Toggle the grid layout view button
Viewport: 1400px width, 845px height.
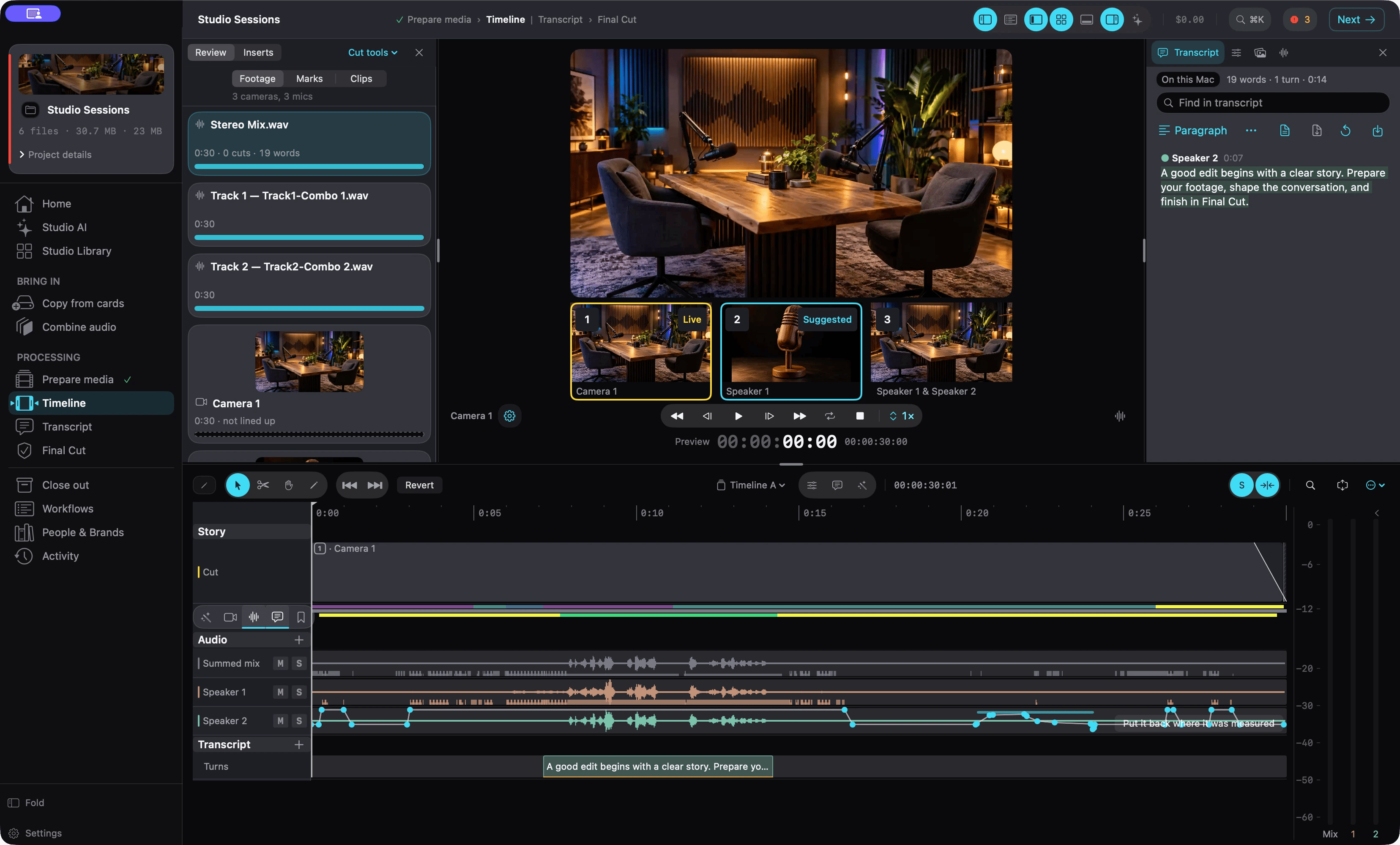pos(1061,19)
